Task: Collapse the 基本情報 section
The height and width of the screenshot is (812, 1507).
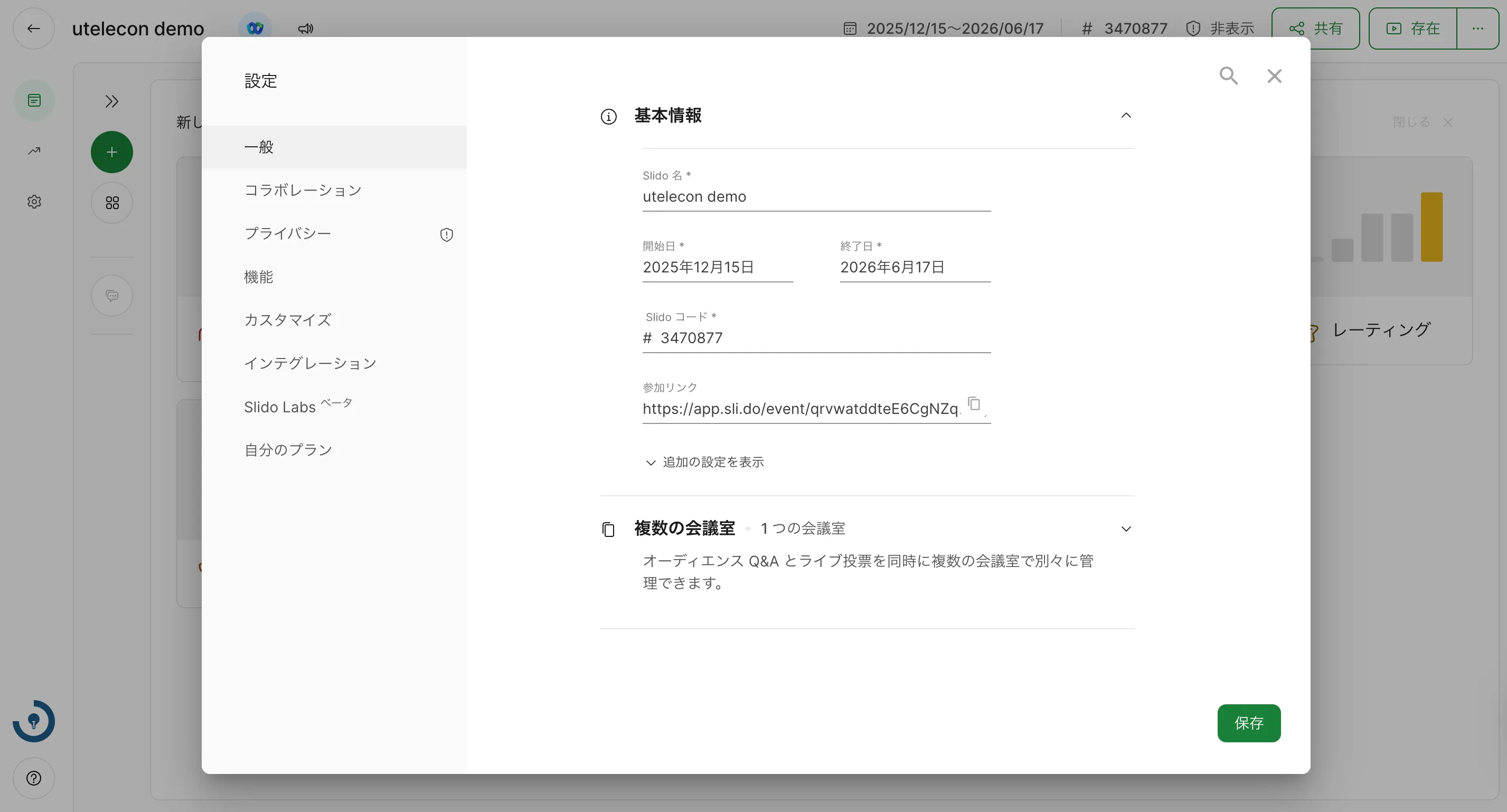Action: (1126, 115)
